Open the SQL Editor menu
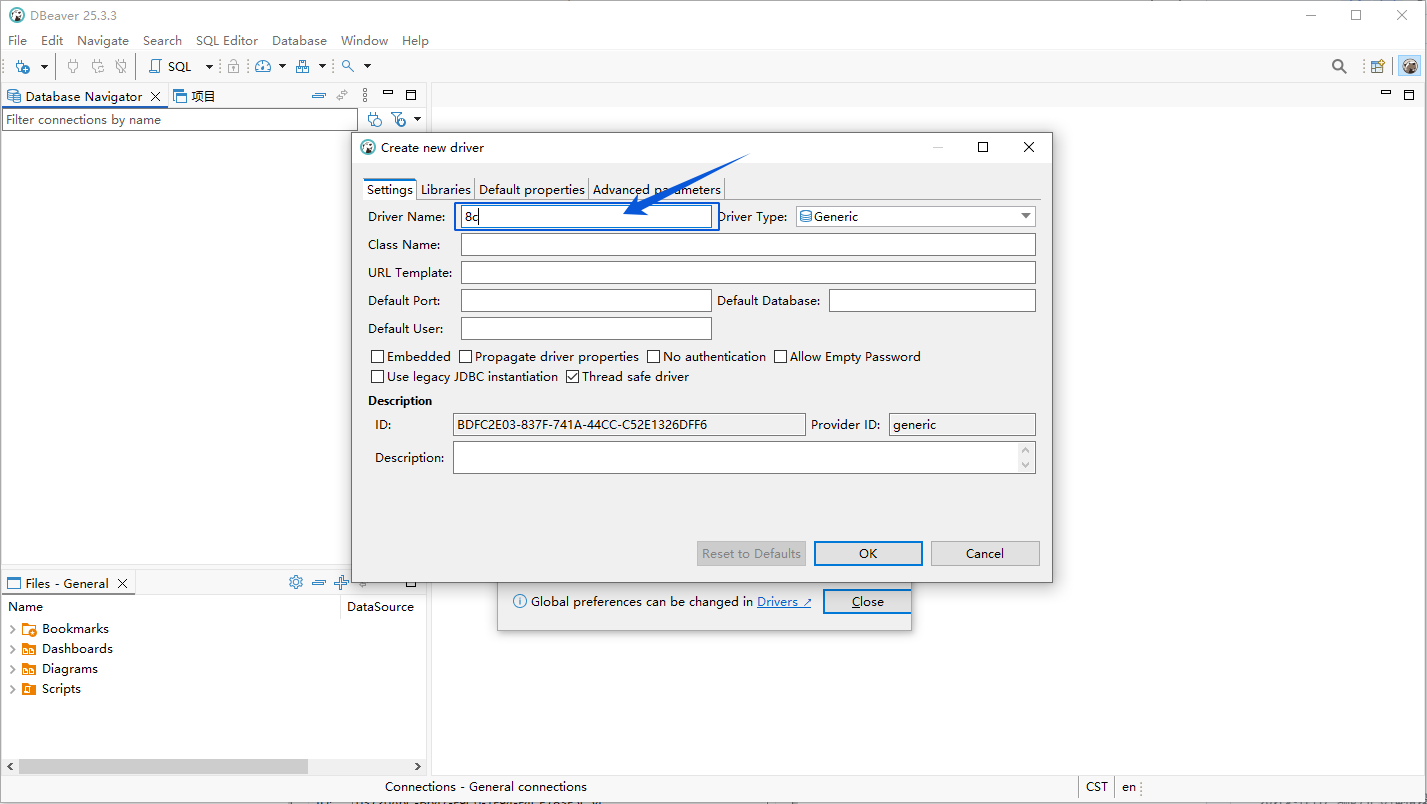The width and height of the screenshot is (1427, 804). [227, 41]
